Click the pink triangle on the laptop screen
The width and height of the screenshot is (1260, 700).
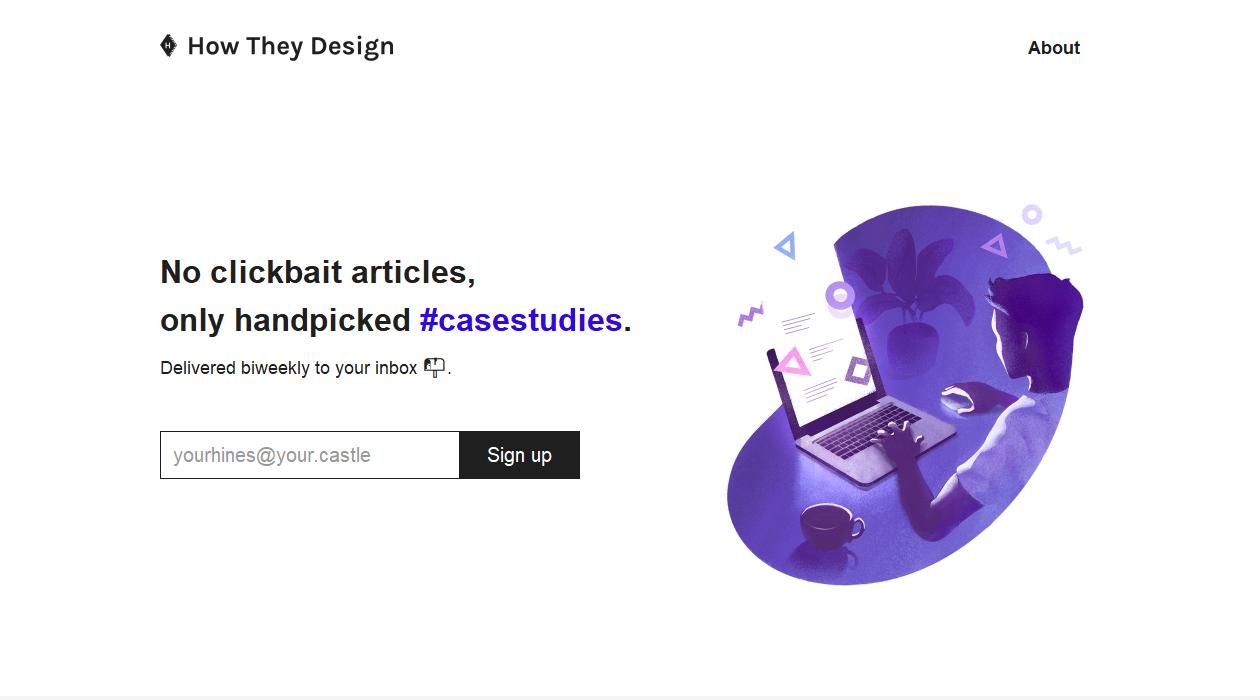pyautogui.click(x=793, y=361)
